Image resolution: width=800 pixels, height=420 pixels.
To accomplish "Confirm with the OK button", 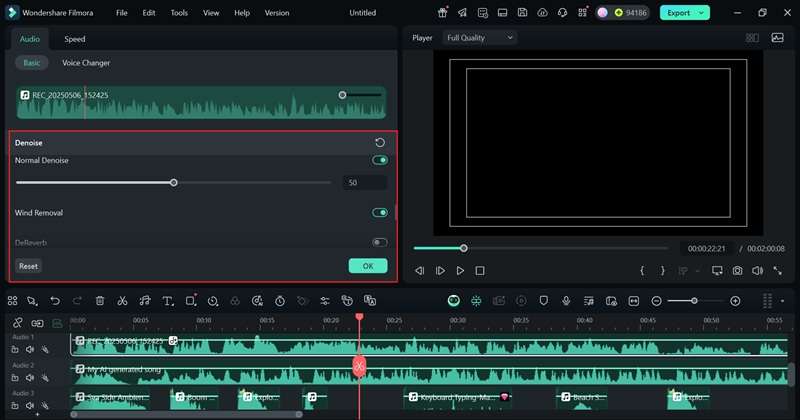I will click(368, 266).
